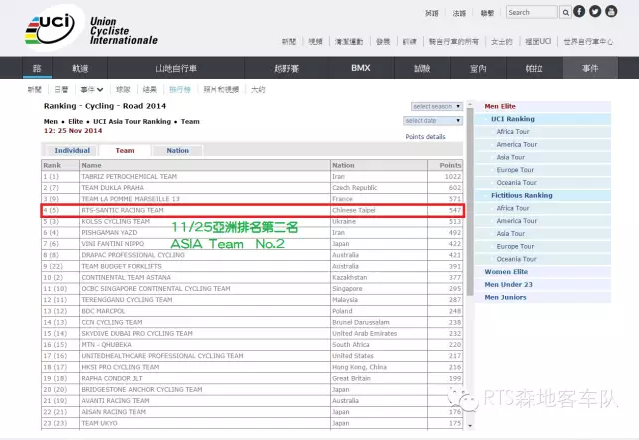
Task: Open Asia Tour under Fictitious Ranking
Action: pyautogui.click(x=511, y=233)
